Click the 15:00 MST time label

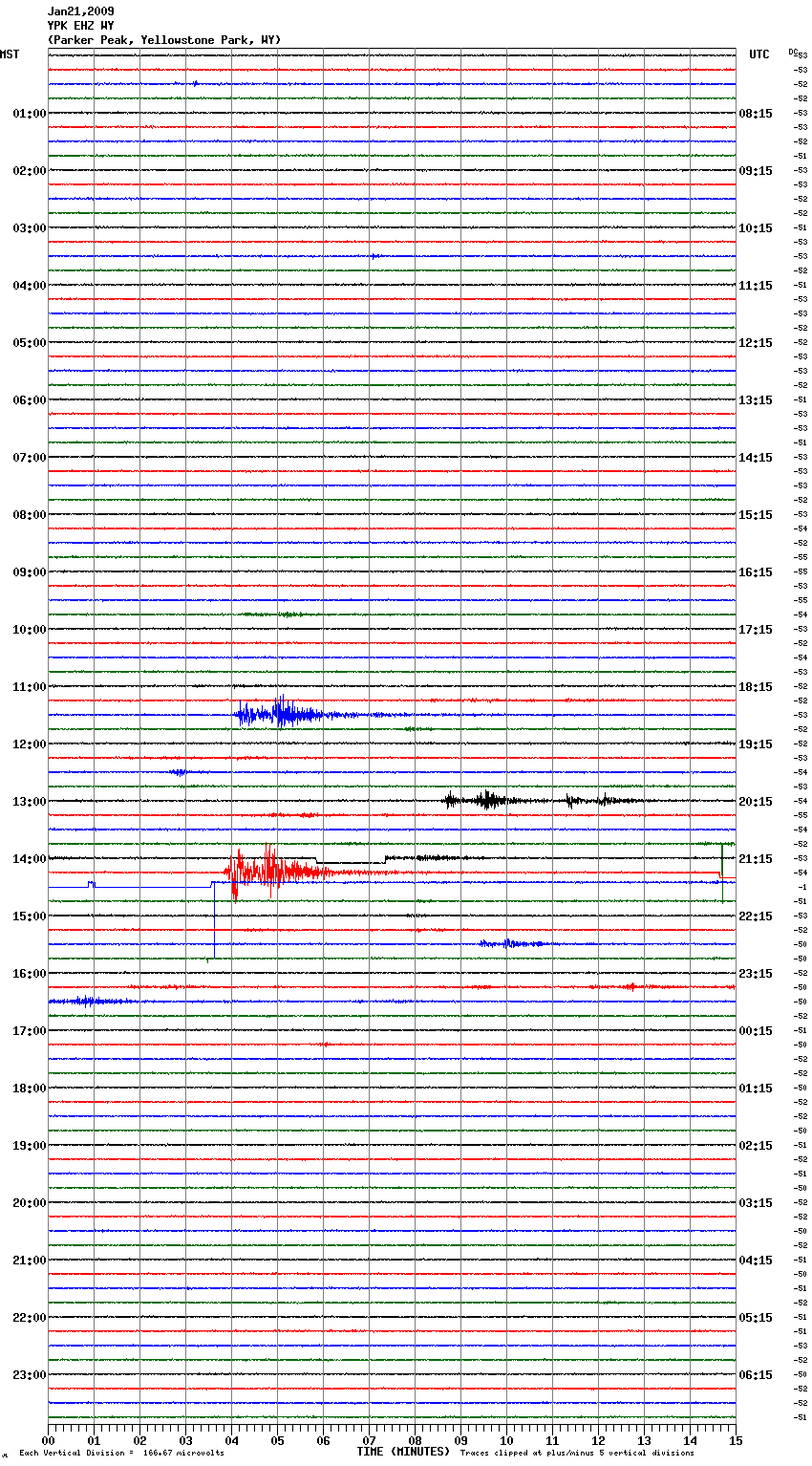(x=30, y=916)
